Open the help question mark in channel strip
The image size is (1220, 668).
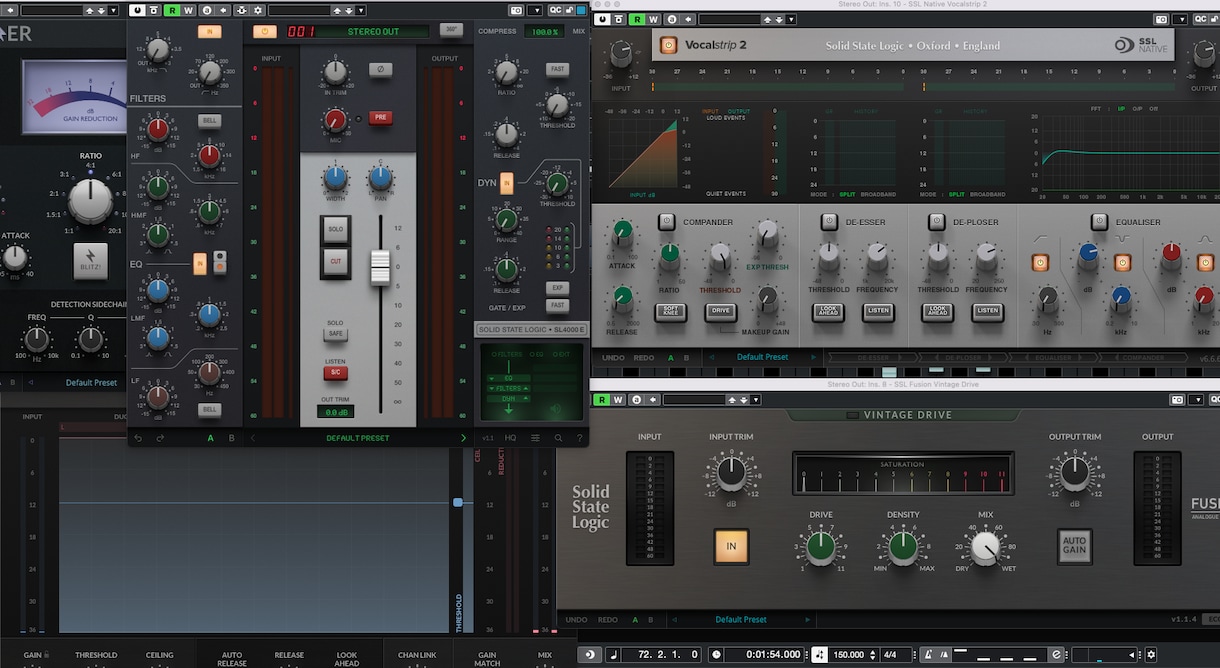(x=579, y=438)
